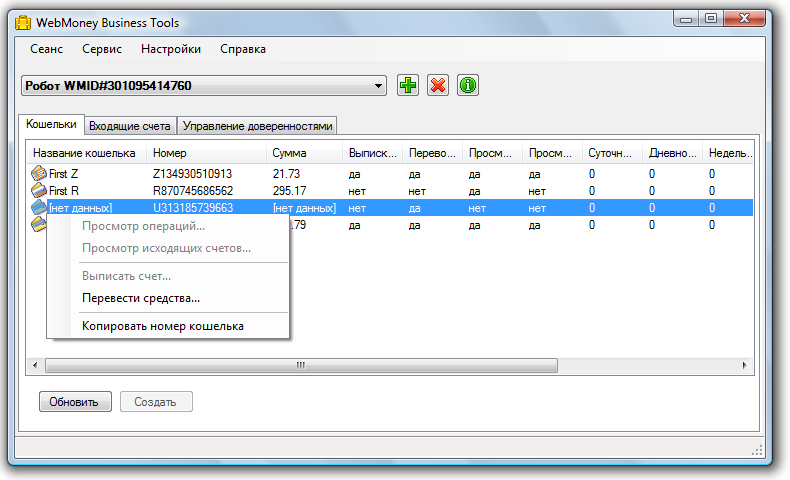Click the First Z wallet icon
Viewport: 790px width, 480px height.
tap(39, 174)
